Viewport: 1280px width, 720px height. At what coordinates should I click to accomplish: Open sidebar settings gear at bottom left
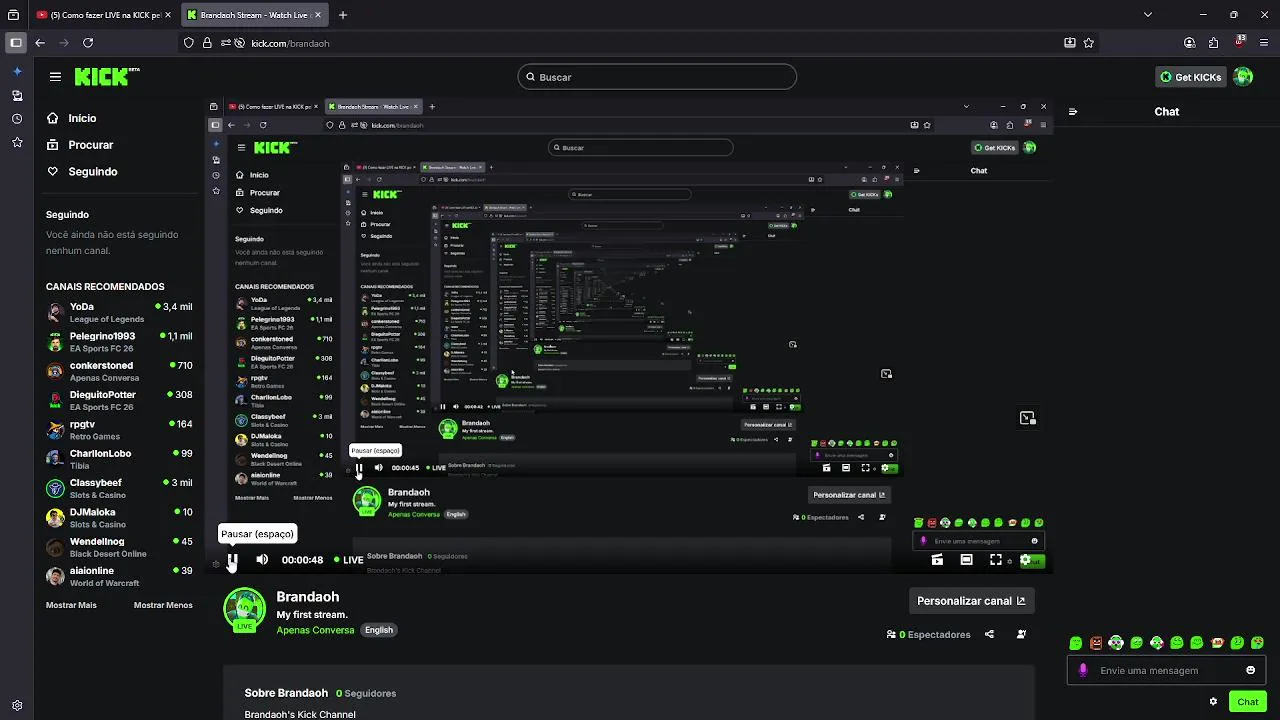[x=17, y=705]
